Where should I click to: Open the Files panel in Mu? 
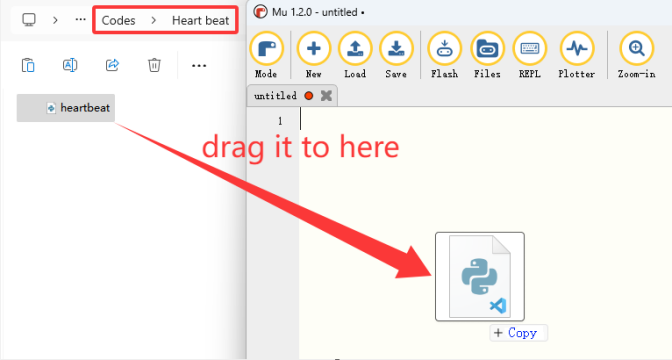(x=487, y=55)
